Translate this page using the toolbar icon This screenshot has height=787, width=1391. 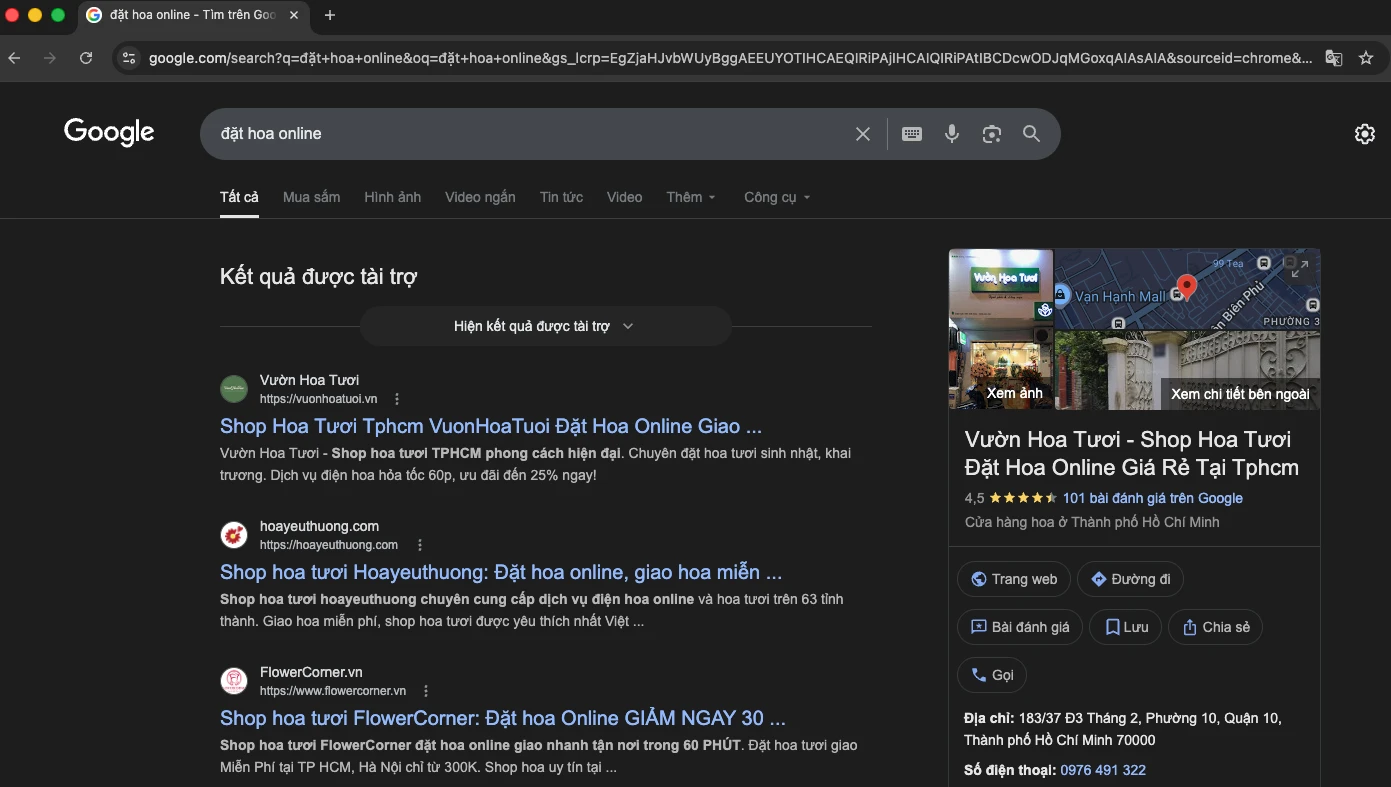pos(1334,58)
